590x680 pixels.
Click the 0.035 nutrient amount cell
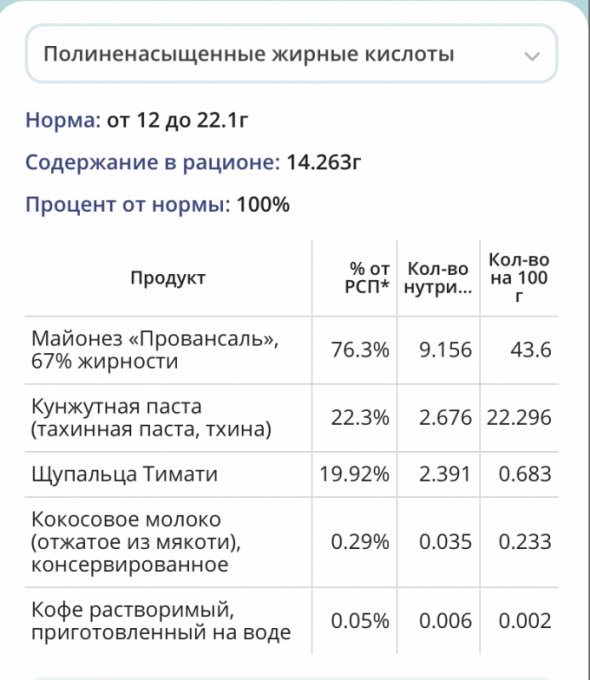click(445, 542)
